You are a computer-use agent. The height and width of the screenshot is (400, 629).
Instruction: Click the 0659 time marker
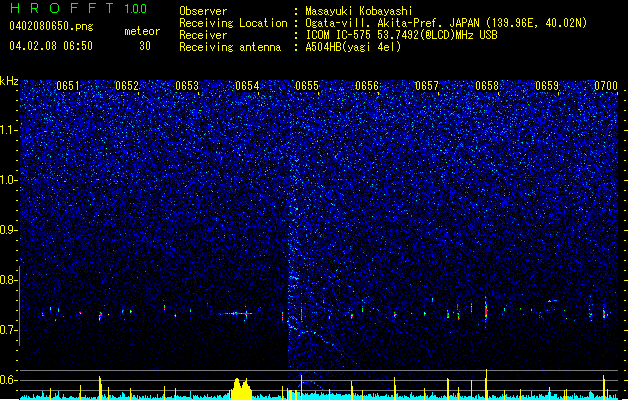[547, 85]
